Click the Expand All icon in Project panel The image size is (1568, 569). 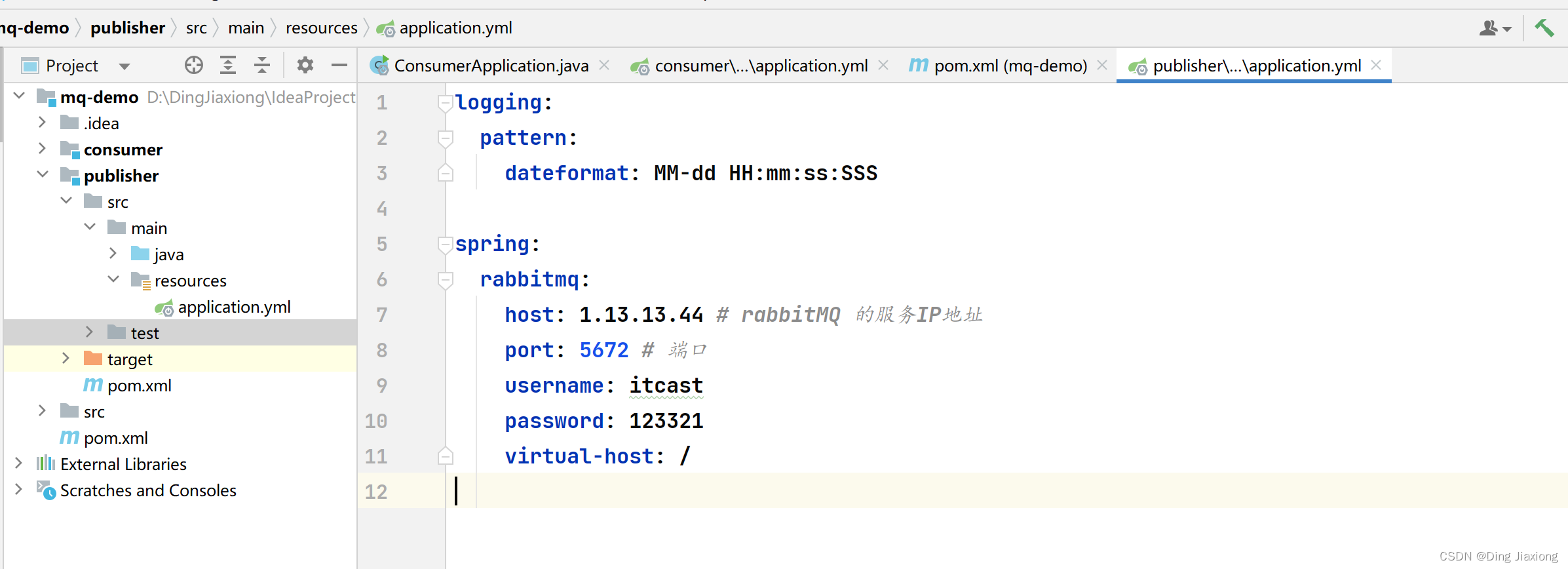point(228,65)
